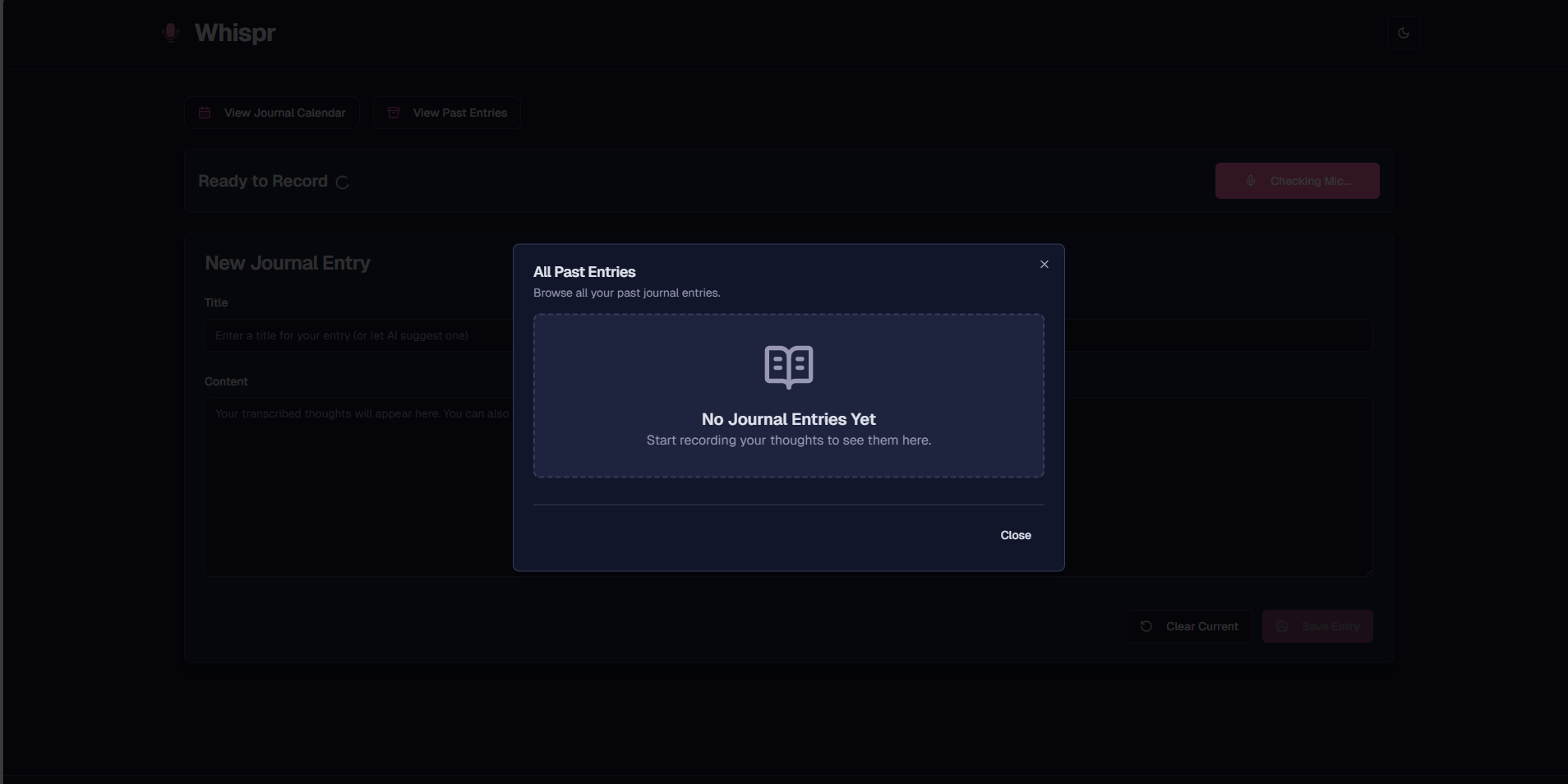Click the open book icon in the dialog

[x=788, y=367]
